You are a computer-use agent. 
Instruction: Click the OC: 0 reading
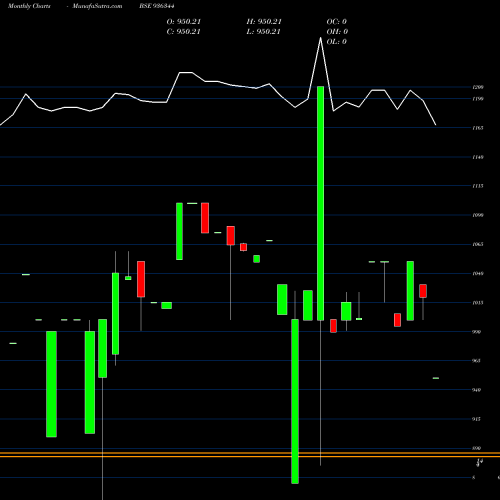pos(337,22)
